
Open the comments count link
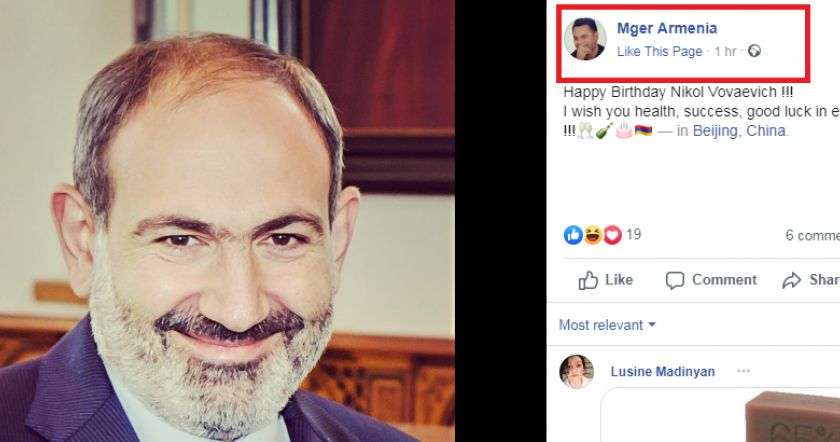click(x=812, y=235)
